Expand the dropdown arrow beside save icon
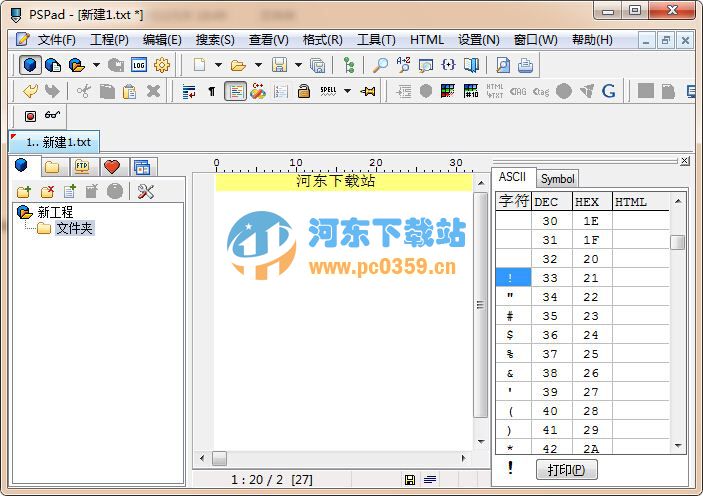703x496 pixels. [298, 65]
